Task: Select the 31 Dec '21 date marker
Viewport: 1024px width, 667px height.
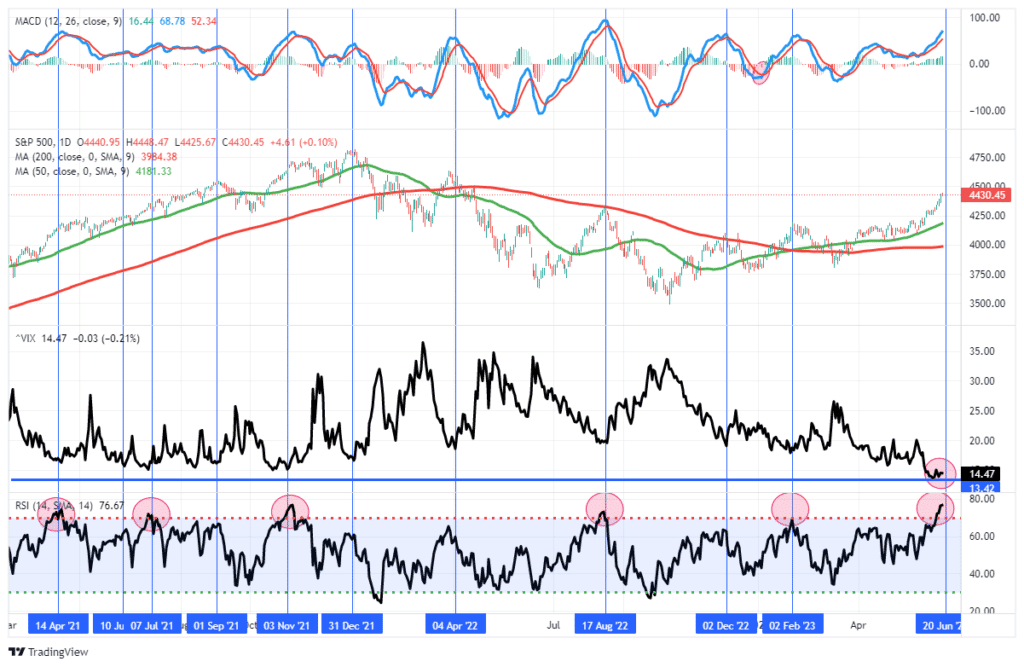Action: click(352, 625)
